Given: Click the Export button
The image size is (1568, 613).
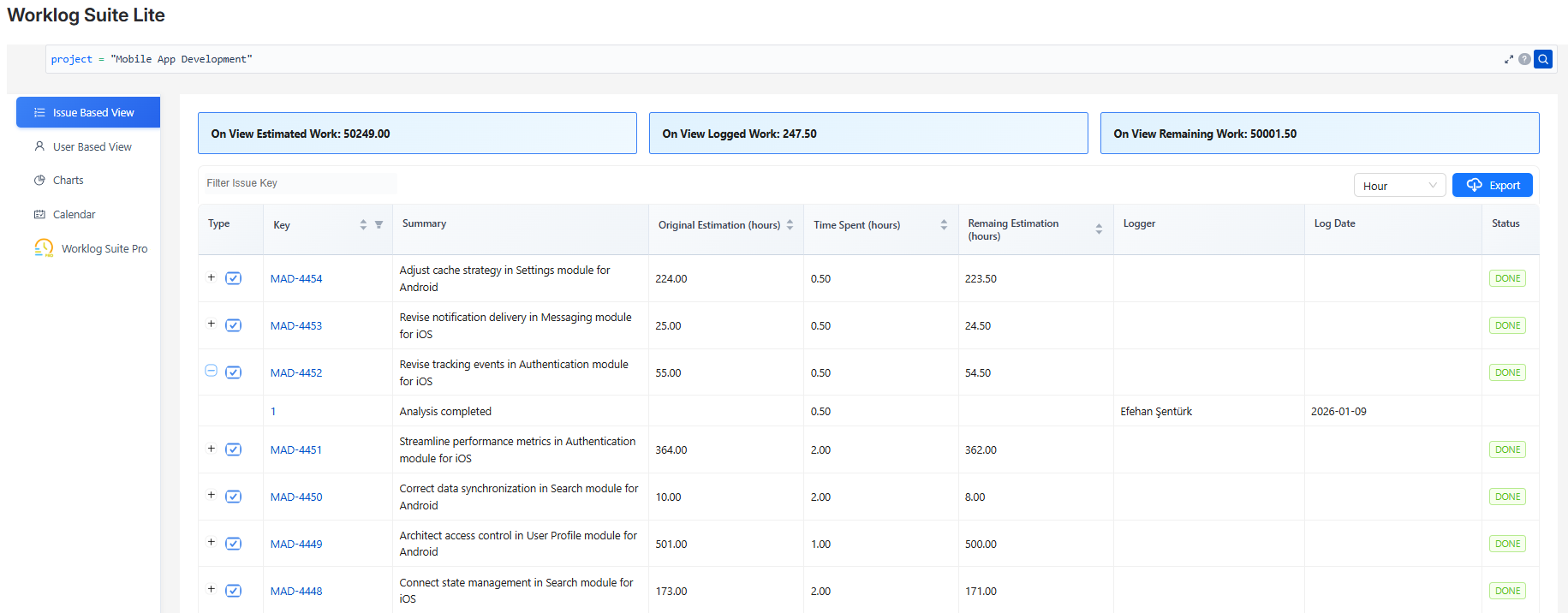Looking at the screenshot, I should point(1493,185).
